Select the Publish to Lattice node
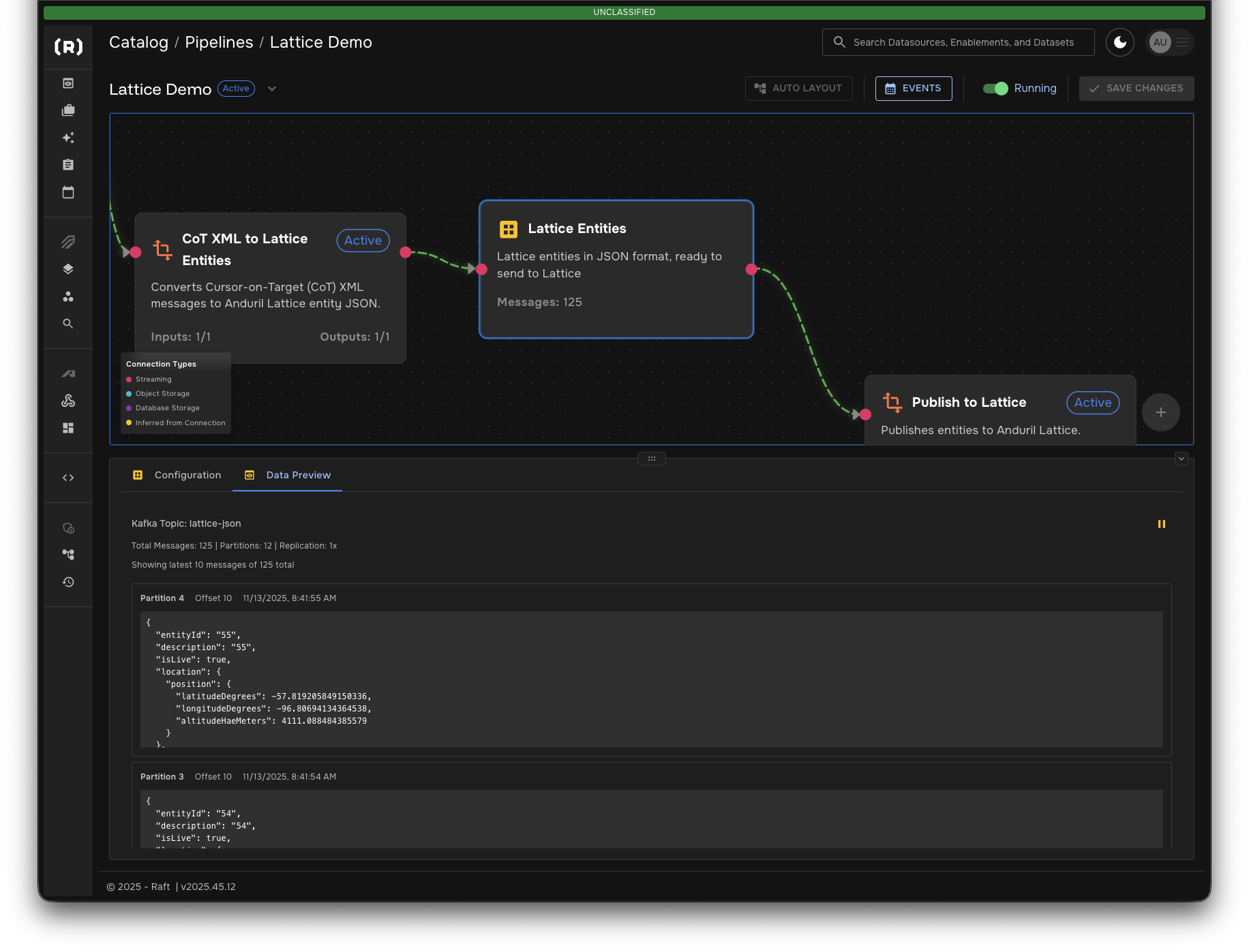The width and height of the screenshot is (1249, 952). click(x=1000, y=410)
